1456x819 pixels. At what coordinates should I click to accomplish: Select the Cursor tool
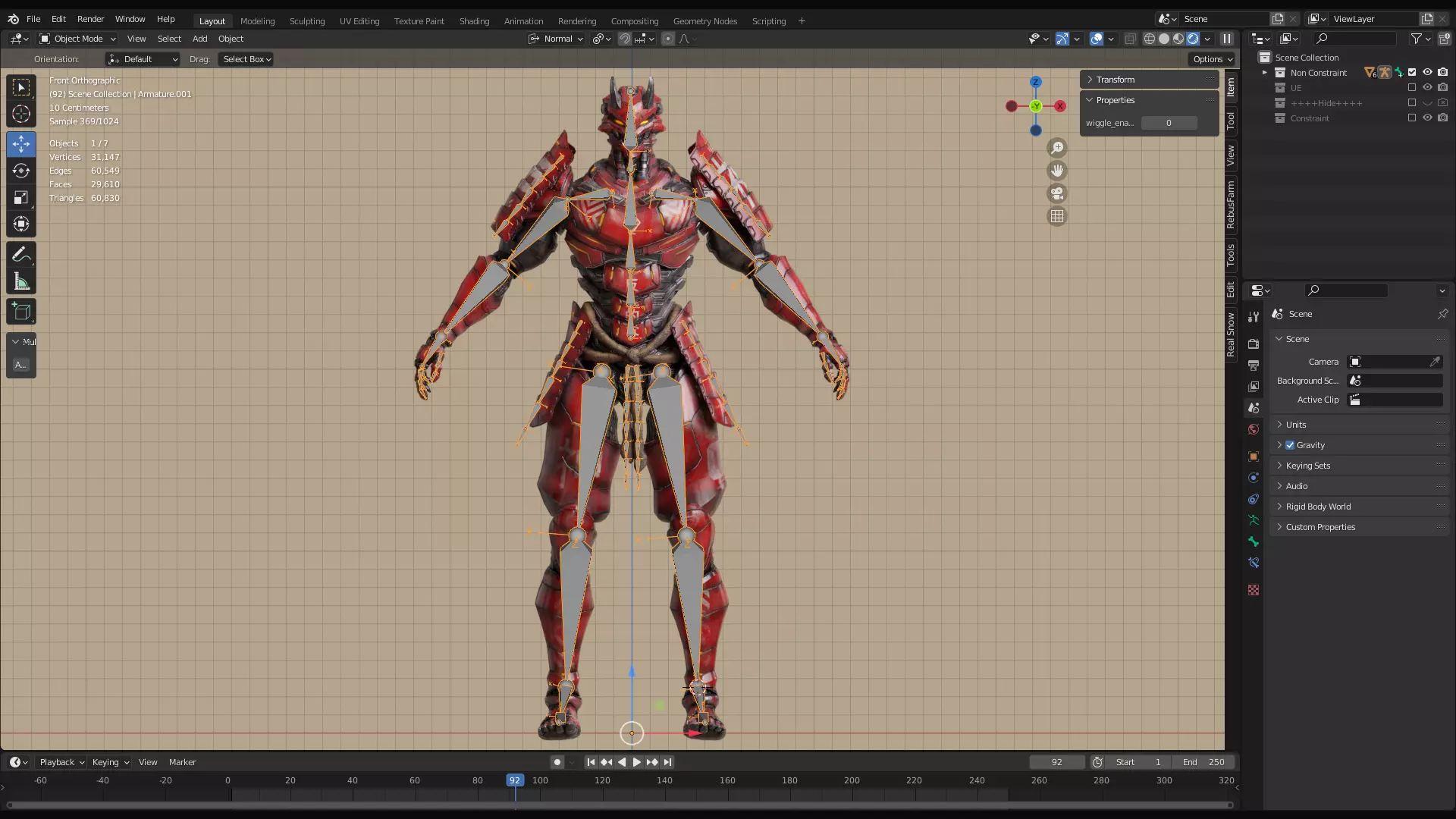pos(21,115)
